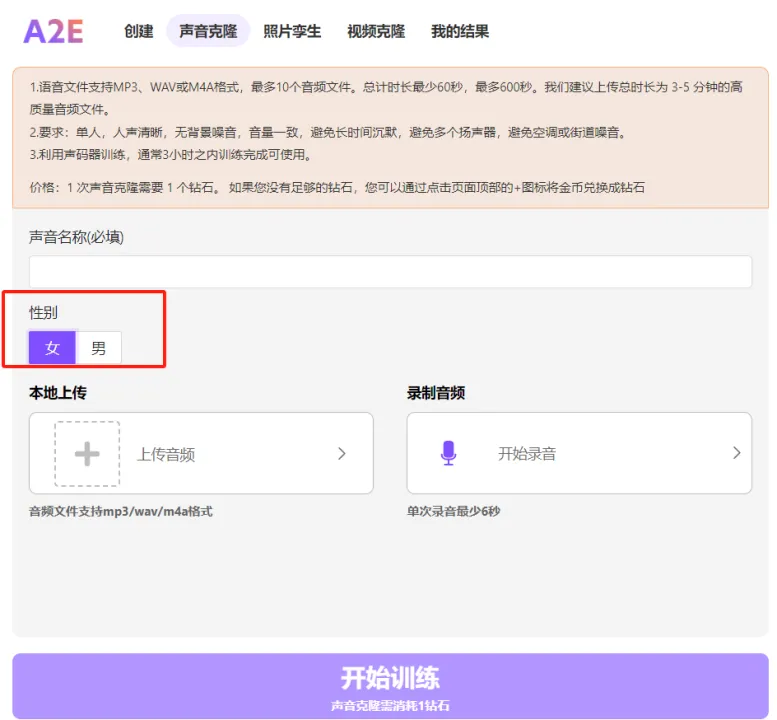Click the plus upload icon
777x720 pixels.
87,453
